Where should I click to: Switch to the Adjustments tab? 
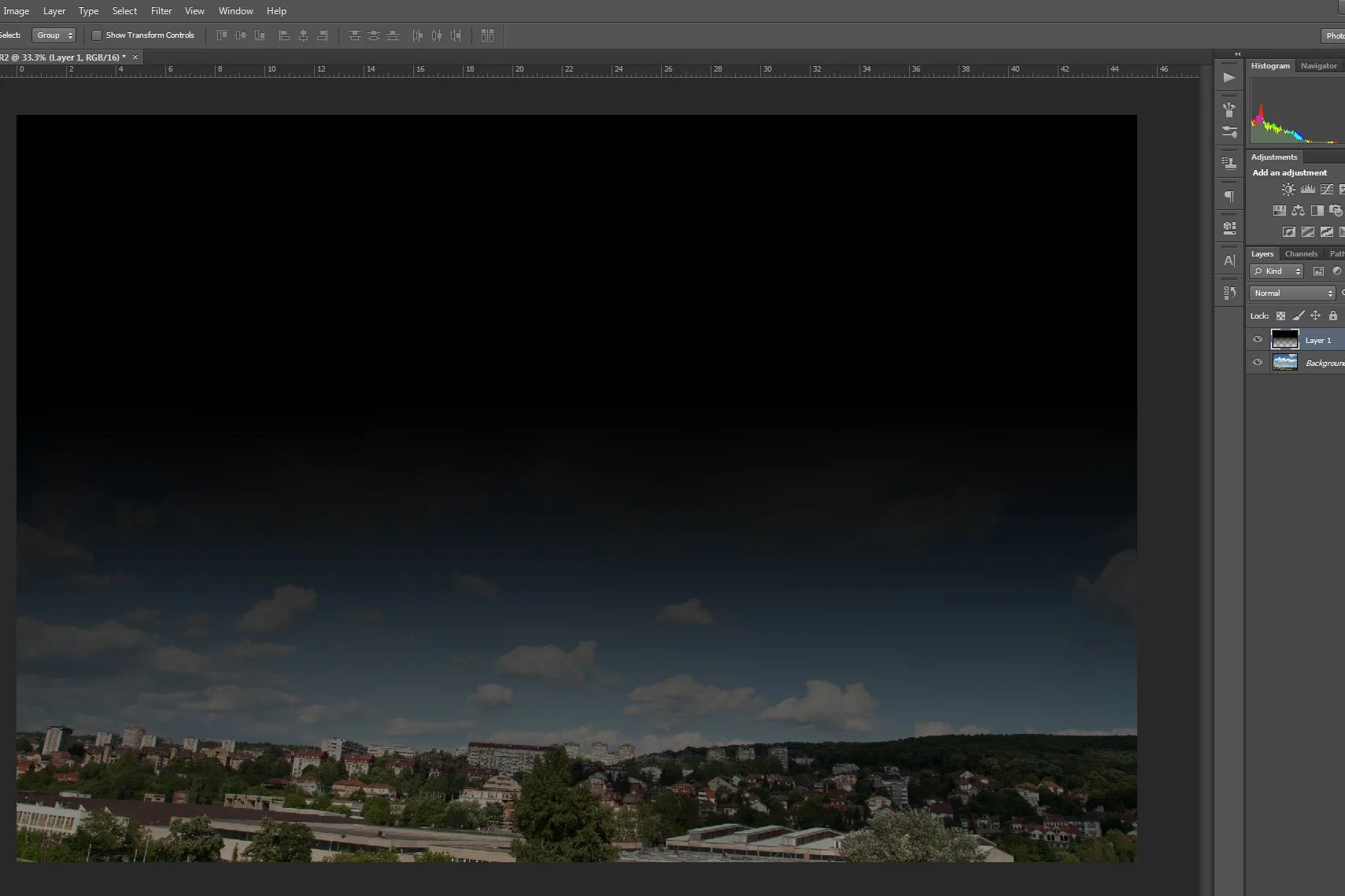pyautogui.click(x=1274, y=157)
